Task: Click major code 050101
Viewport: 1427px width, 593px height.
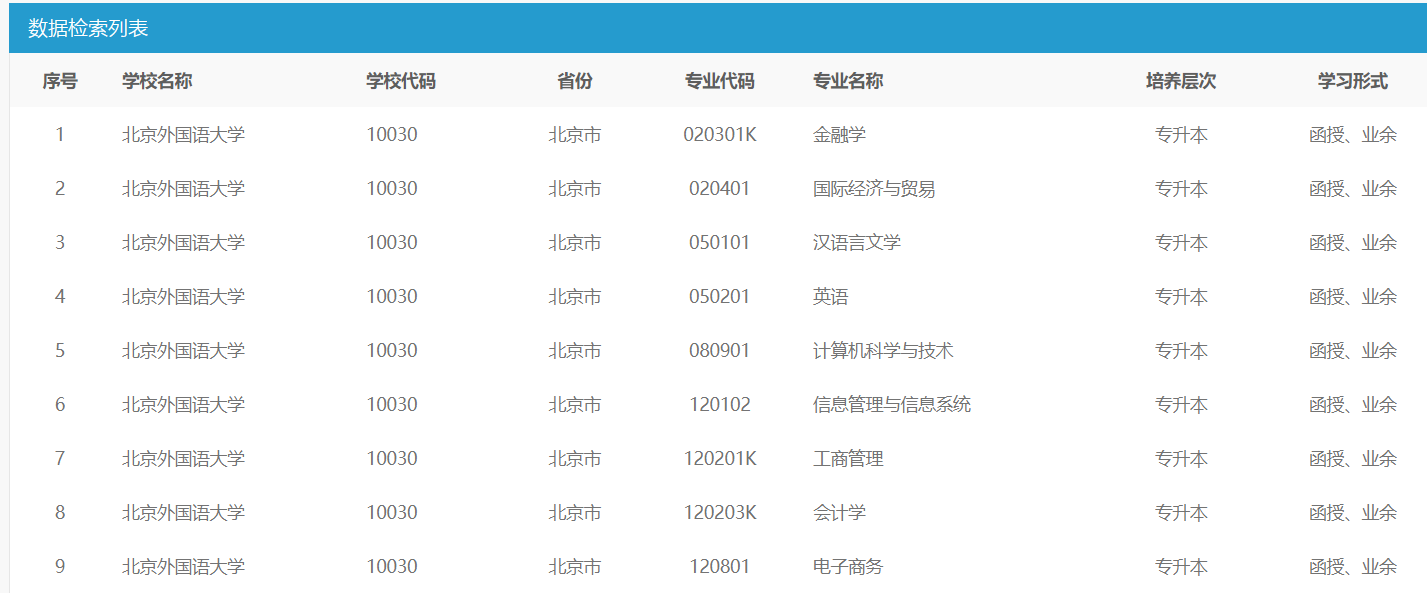Action: pos(720,243)
